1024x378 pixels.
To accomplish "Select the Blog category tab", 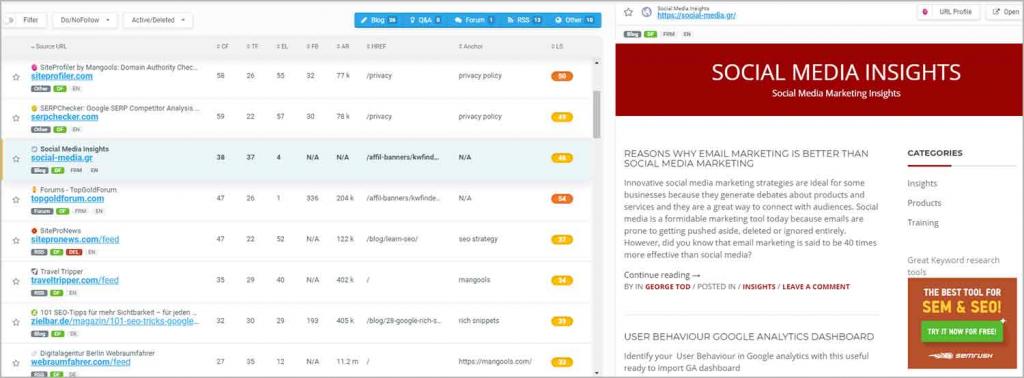I will [x=379, y=20].
